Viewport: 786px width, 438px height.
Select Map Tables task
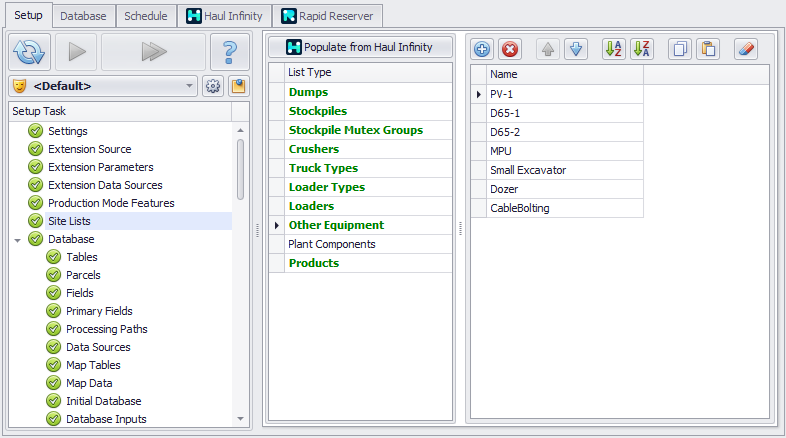(x=93, y=365)
